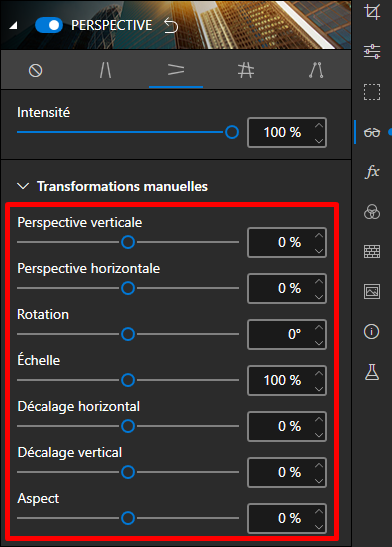
Task: Reset Perspective with the undo arrow
Action: [x=171, y=25]
